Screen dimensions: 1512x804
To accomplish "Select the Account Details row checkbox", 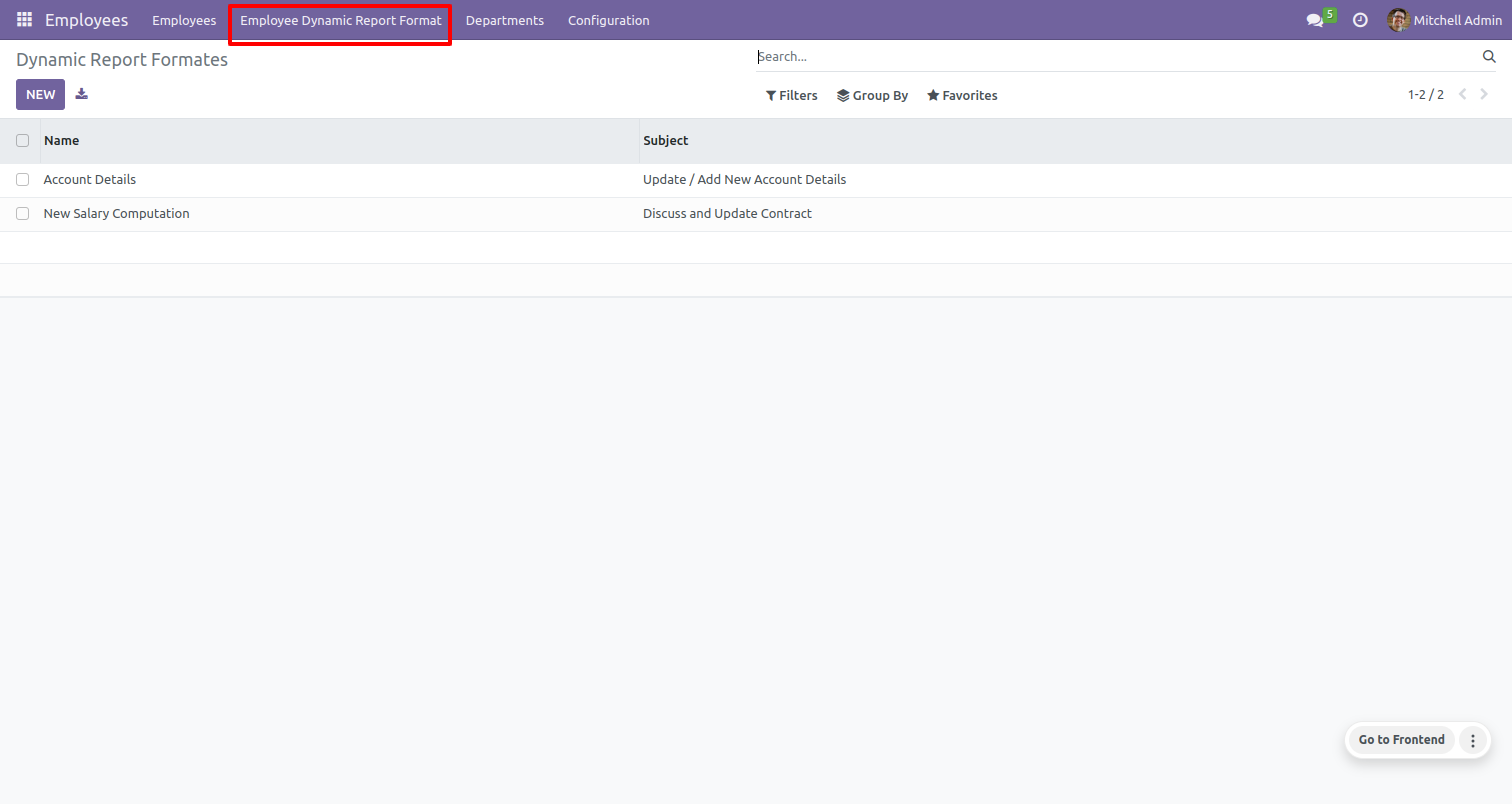I will click(x=22, y=180).
